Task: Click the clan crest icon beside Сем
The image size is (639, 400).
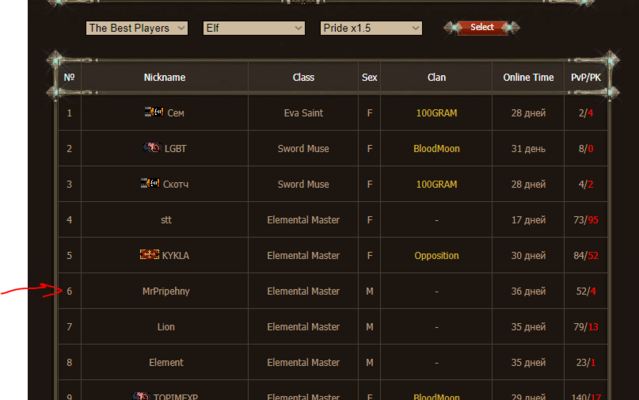Action: click(153, 113)
